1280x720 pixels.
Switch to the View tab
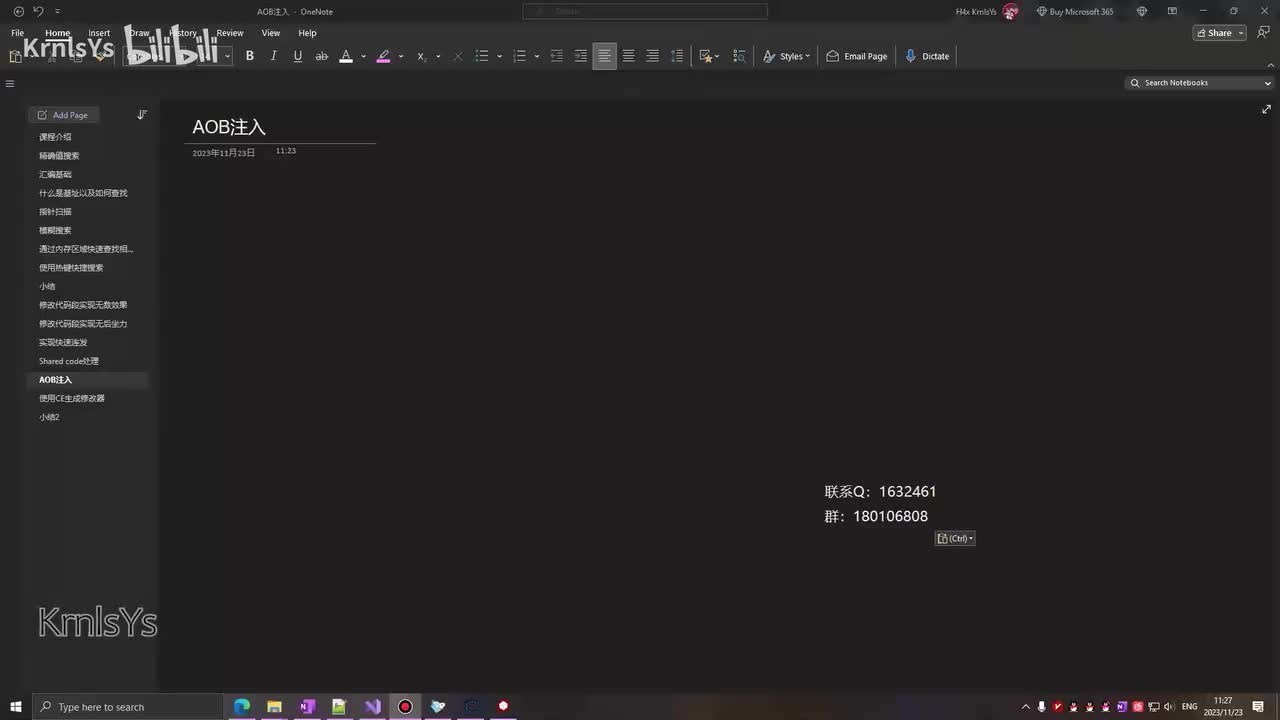pyautogui.click(x=271, y=33)
